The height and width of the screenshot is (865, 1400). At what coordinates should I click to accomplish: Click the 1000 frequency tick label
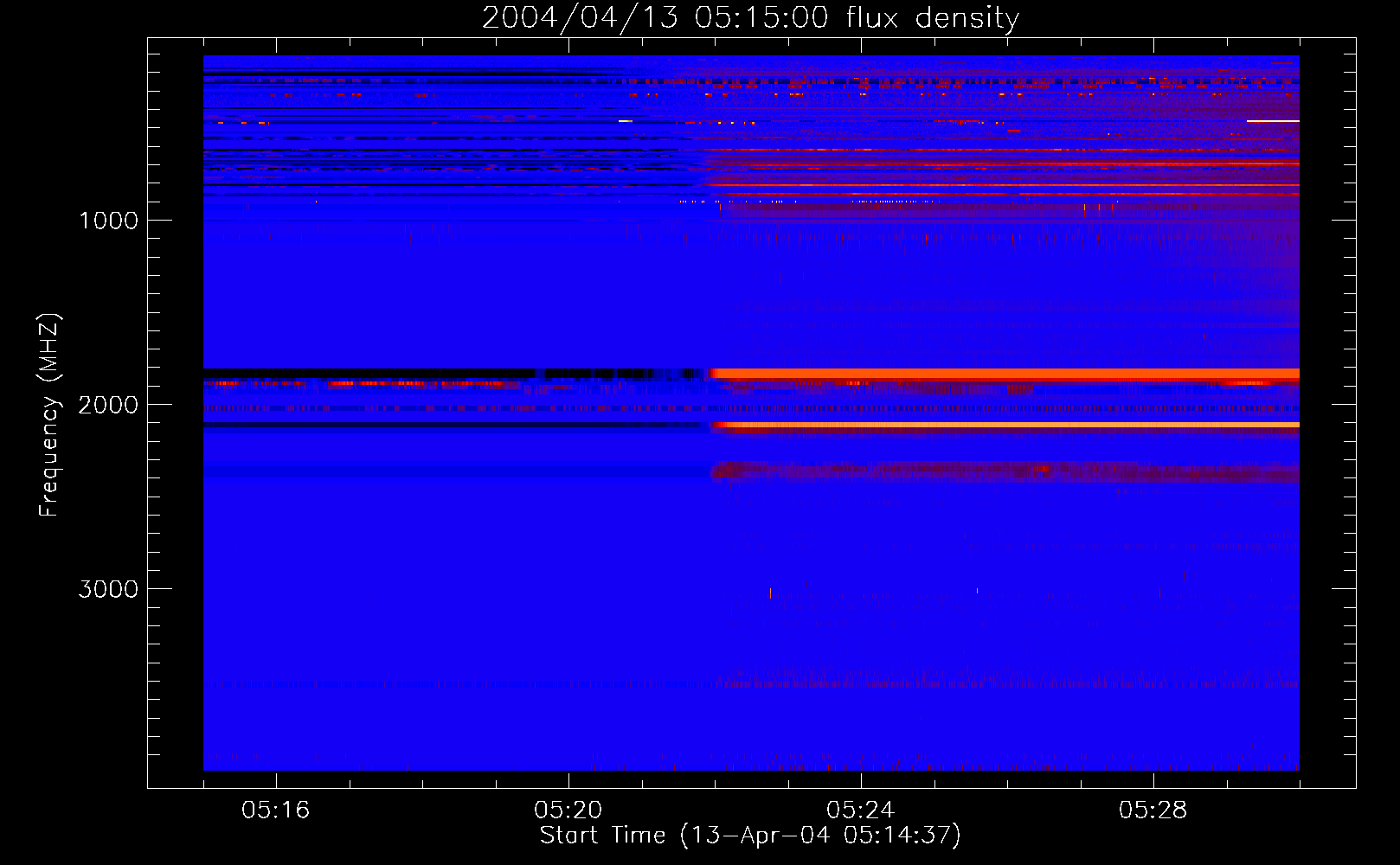point(108,221)
